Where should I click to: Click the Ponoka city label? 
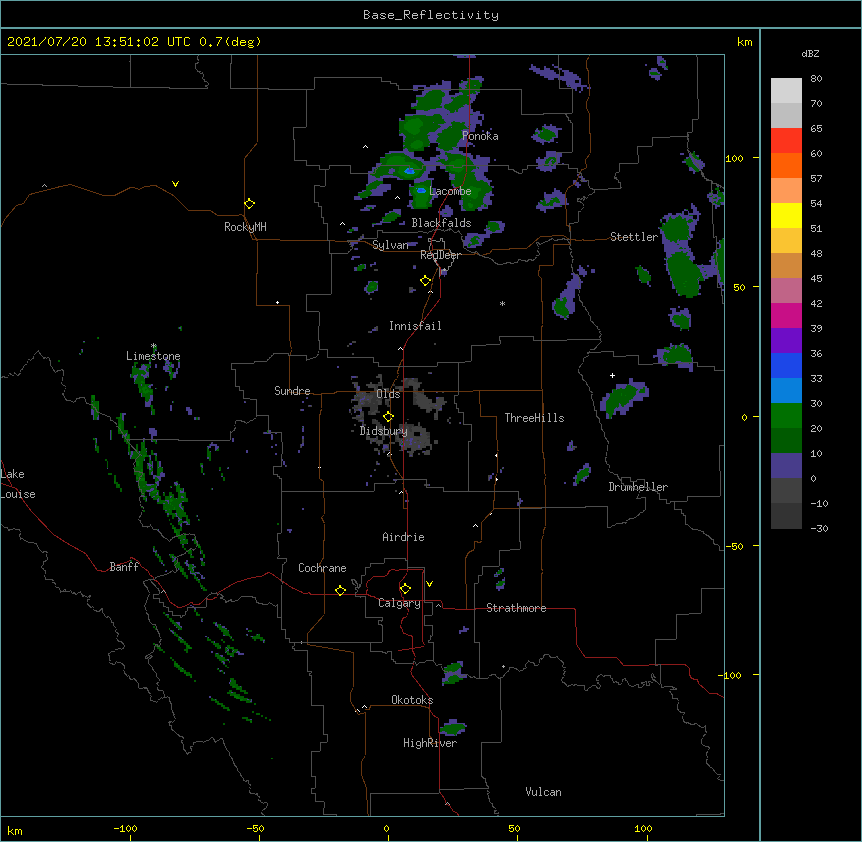[x=480, y=136]
